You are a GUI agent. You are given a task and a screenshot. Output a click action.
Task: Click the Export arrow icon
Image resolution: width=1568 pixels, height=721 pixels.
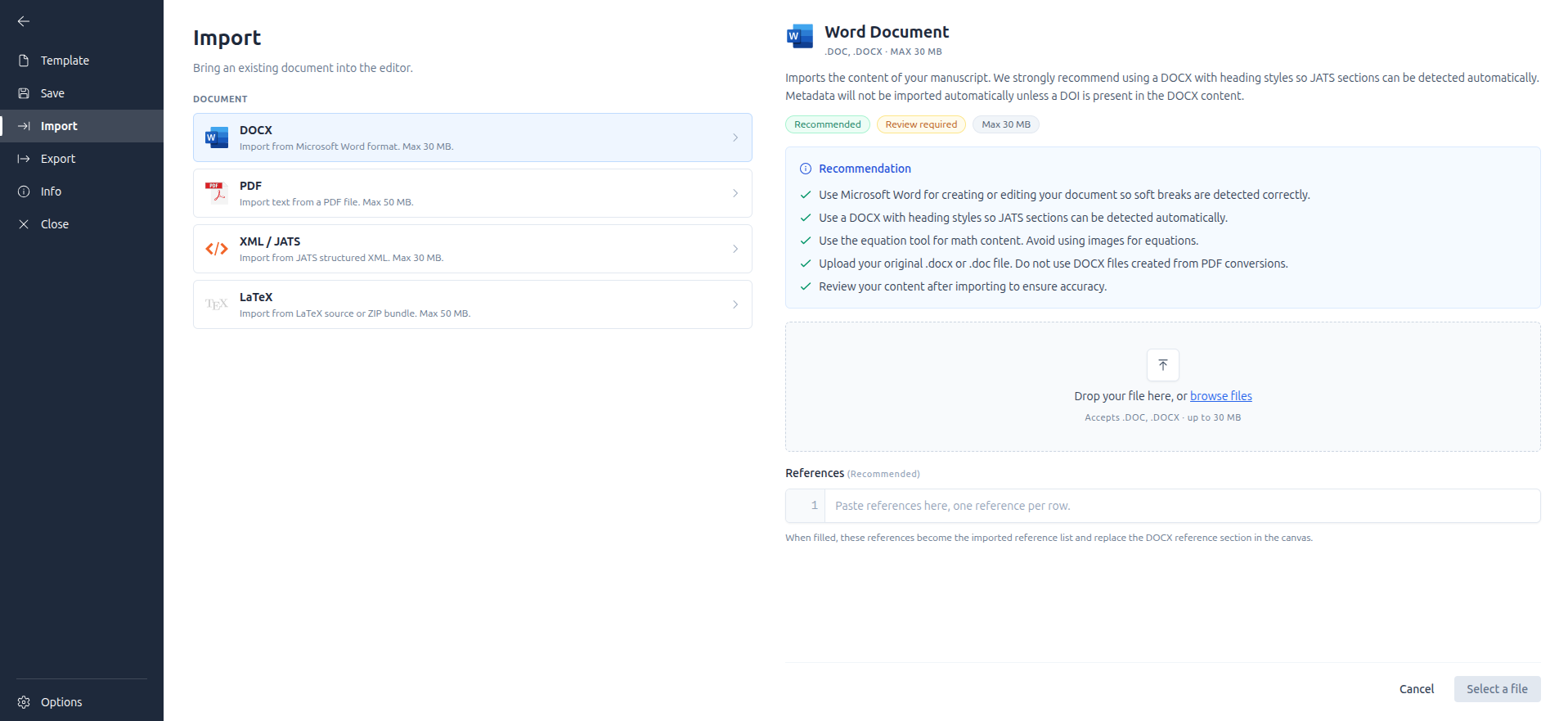tap(24, 159)
